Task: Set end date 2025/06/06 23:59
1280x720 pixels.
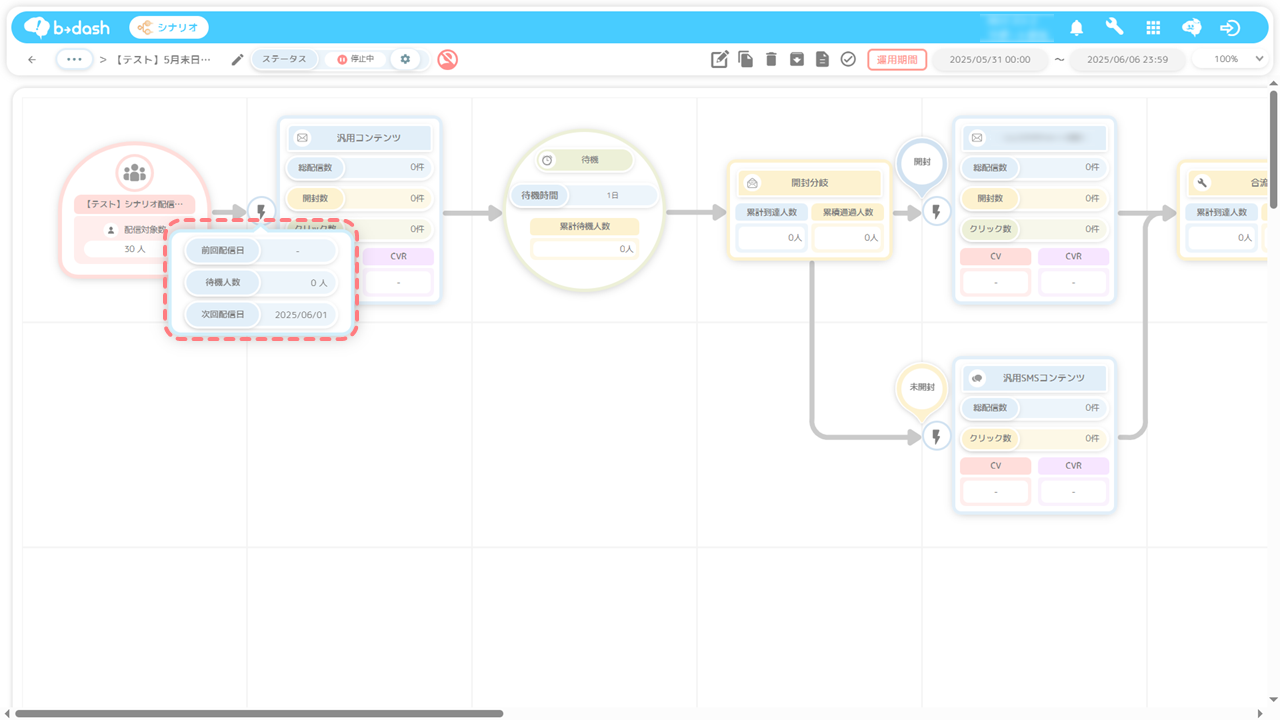Action: (x=1127, y=60)
